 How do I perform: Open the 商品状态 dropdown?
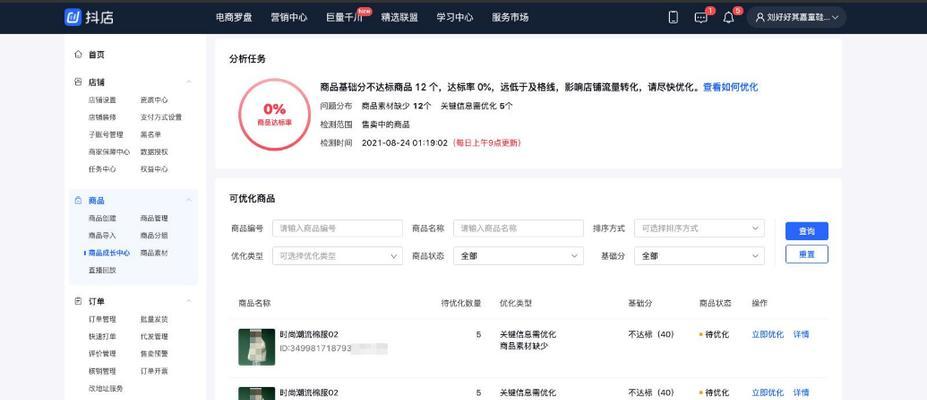coord(518,256)
